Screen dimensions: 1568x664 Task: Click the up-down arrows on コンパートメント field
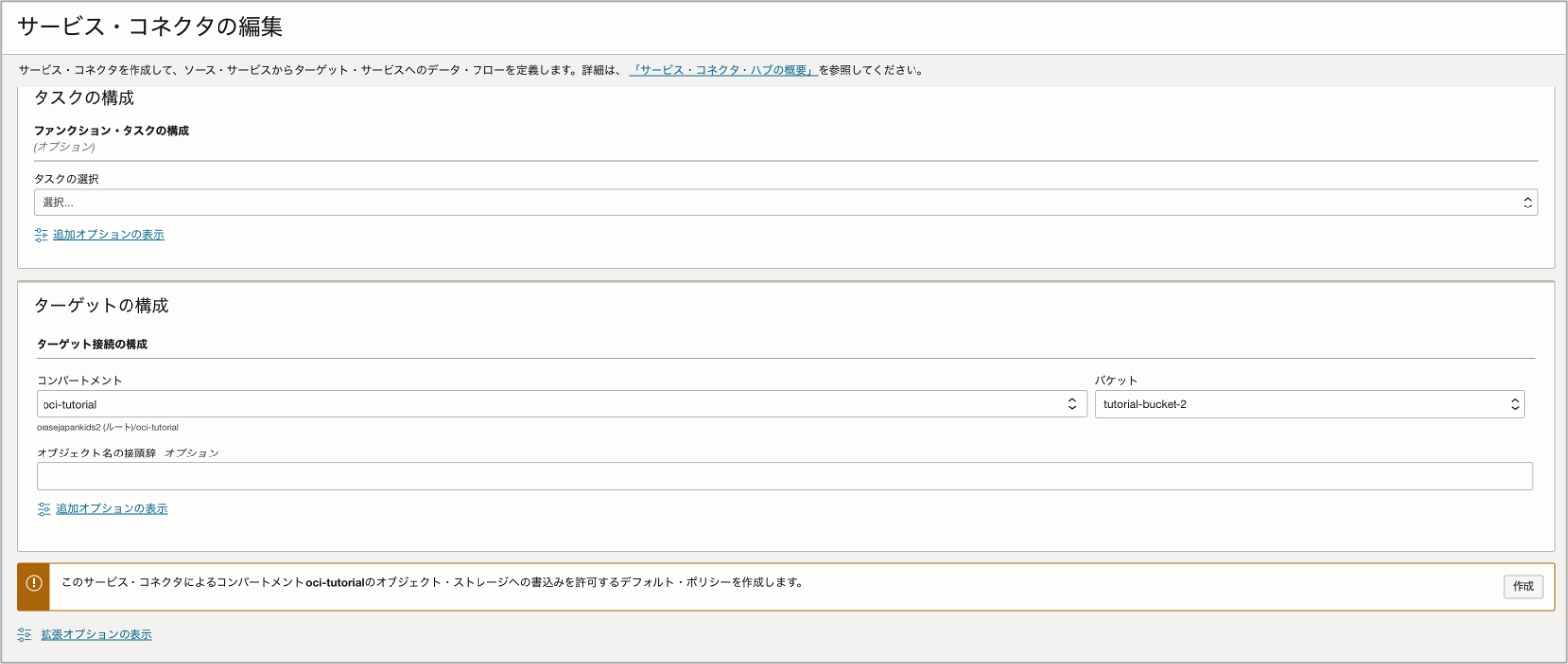[x=1071, y=404]
